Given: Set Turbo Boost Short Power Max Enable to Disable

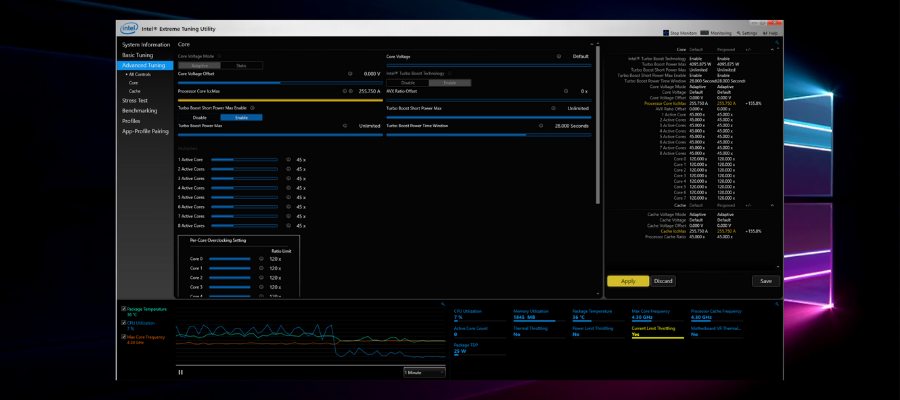Looking at the screenshot, I should click(x=199, y=117).
